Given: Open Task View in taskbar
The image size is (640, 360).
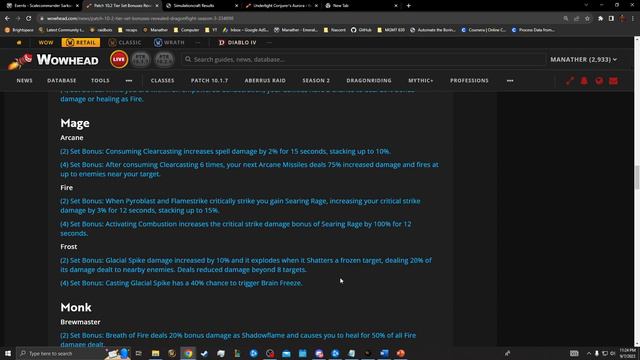Looking at the screenshot, I should pos(139,353).
